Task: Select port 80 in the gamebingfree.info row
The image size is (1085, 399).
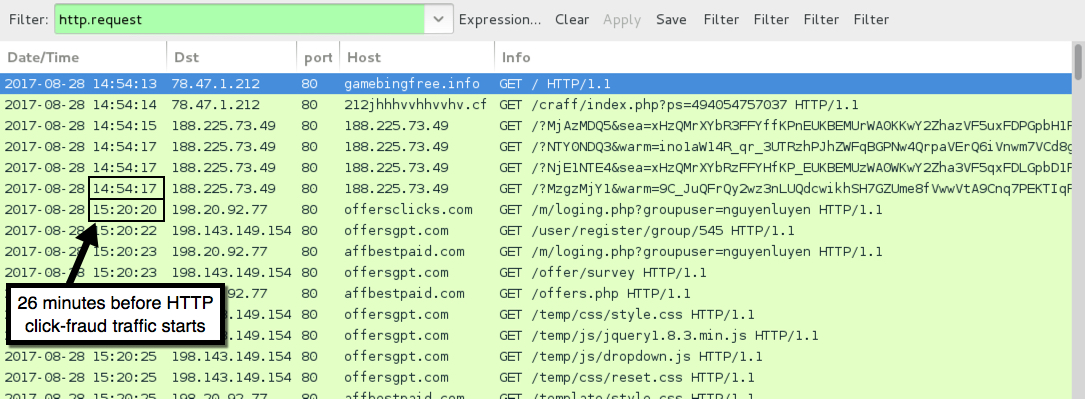Action: tap(309, 84)
